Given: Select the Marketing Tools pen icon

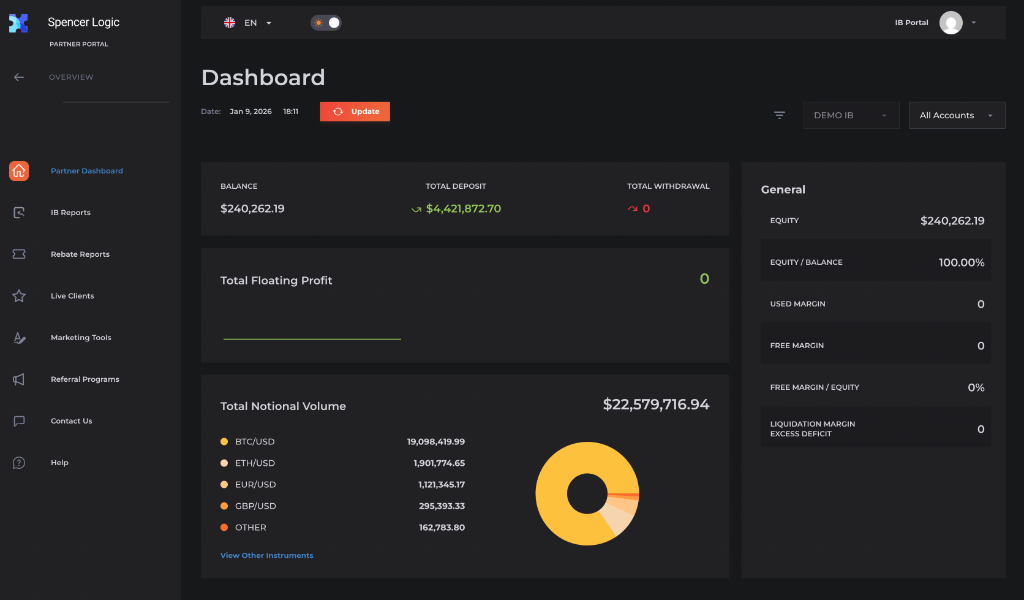Looking at the screenshot, I should pyautogui.click(x=18, y=337).
